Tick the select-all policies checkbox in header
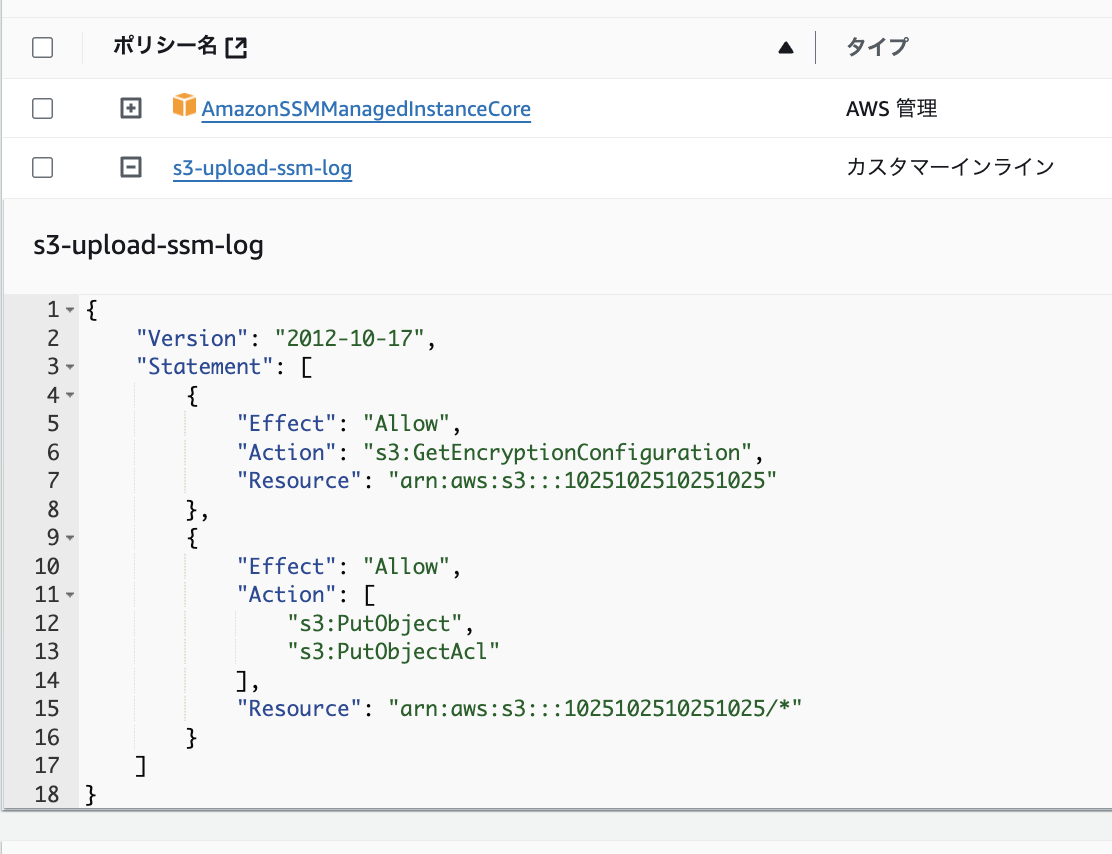The image size is (1112, 854). 42,47
